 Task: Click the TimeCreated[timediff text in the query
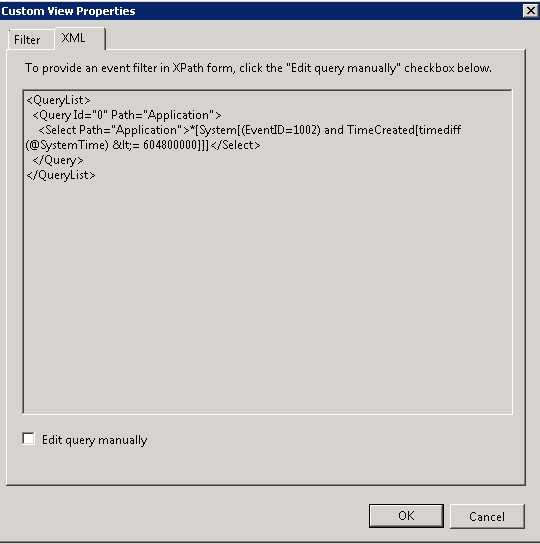[404, 130]
